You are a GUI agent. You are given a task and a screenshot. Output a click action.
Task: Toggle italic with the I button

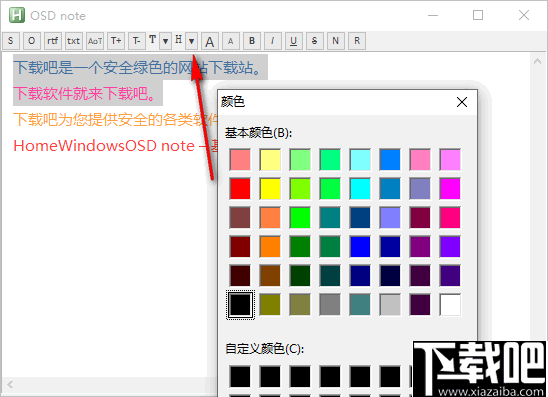click(x=273, y=41)
